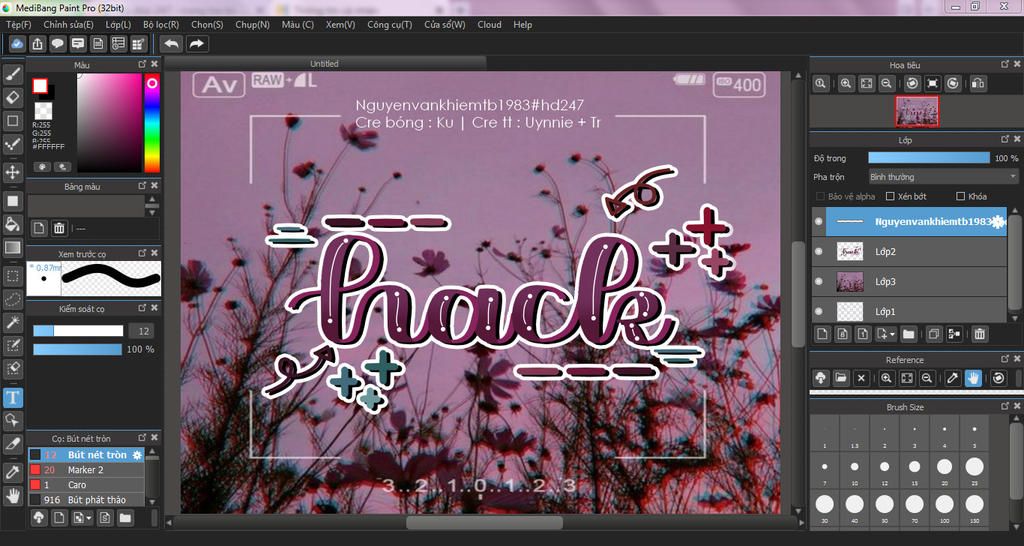Delete layer with the Layer panel trash icon
This screenshot has width=1024, height=546.
(980, 334)
